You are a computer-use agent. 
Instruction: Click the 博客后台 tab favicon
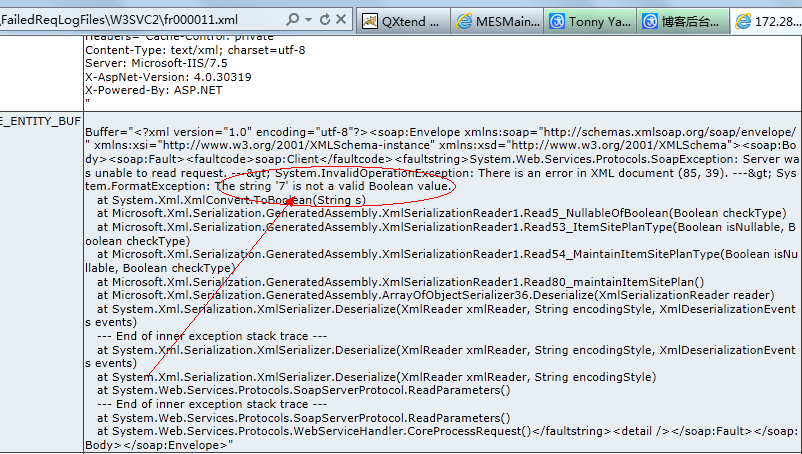pos(650,21)
